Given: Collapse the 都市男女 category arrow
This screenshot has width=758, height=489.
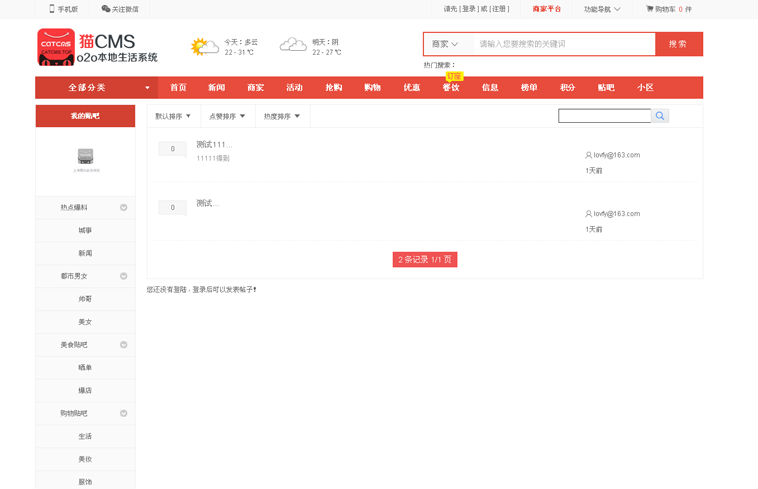Looking at the screenshot, I should [124, 276].
